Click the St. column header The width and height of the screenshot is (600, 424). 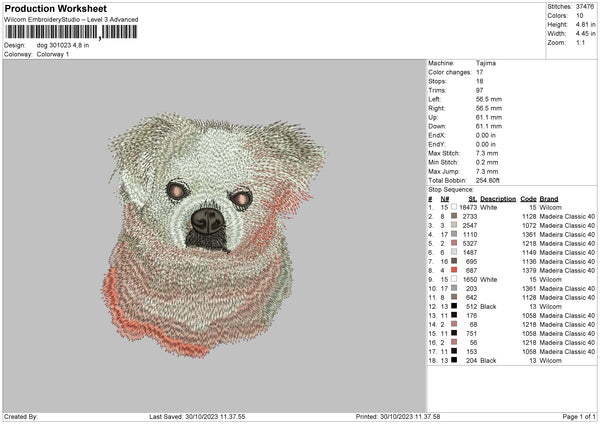tap(473, 199)
